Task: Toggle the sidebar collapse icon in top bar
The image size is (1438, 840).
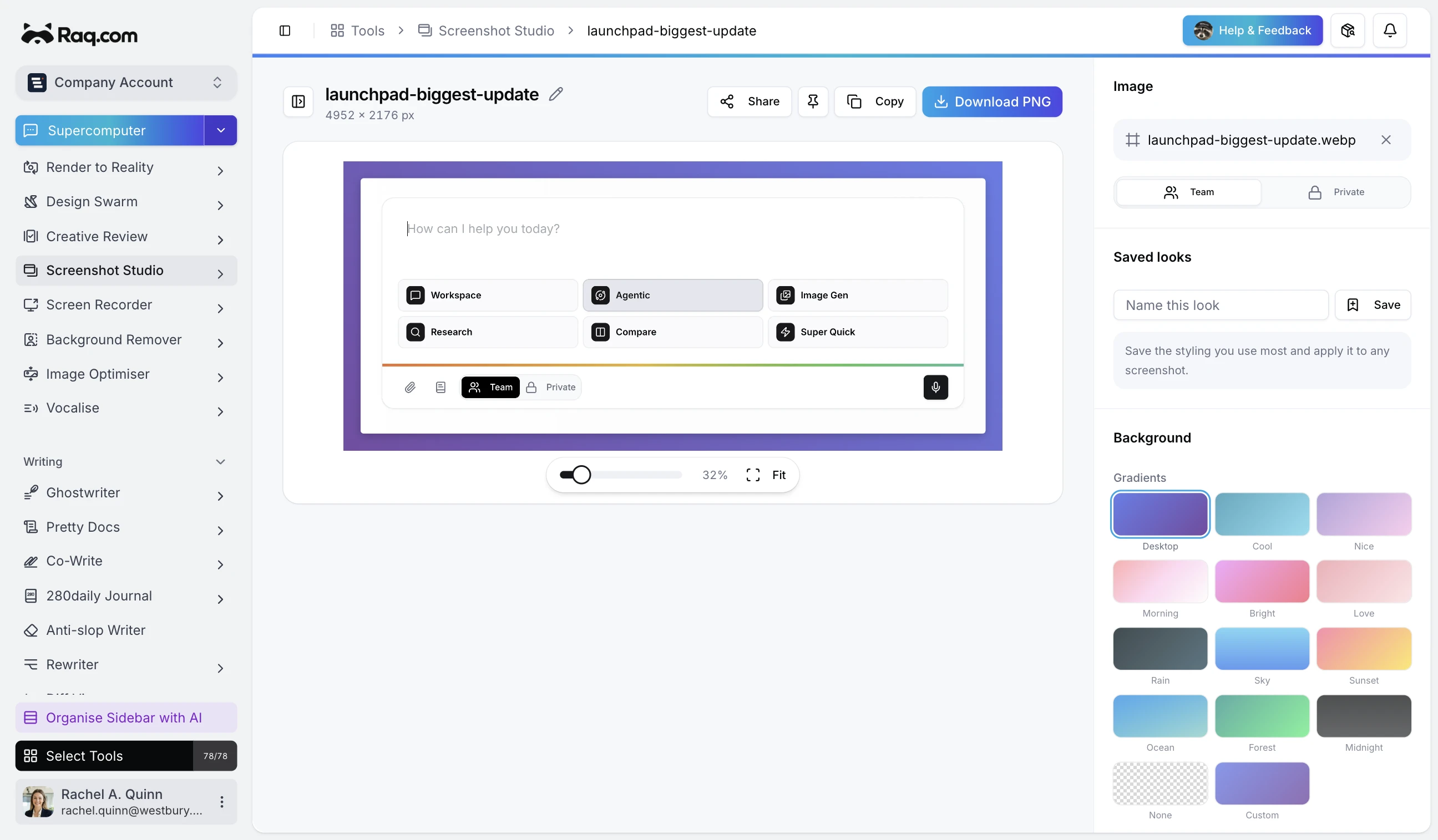Action: [285, 31]
